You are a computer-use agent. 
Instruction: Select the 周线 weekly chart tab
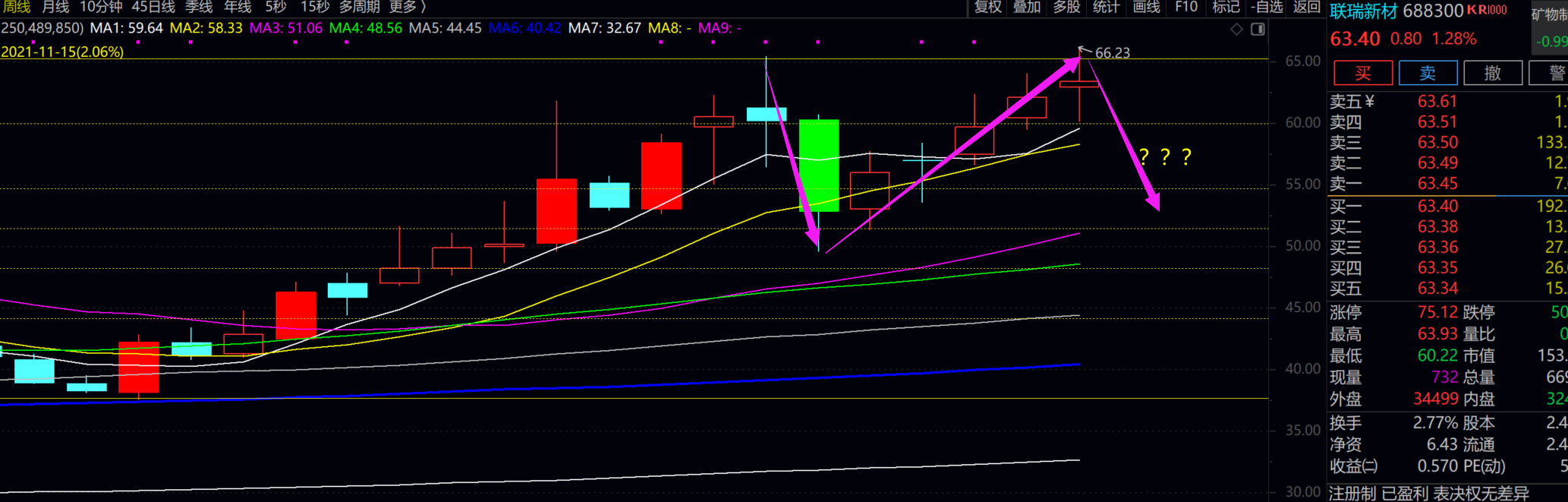pyautogui.click(x=17, y=7)
